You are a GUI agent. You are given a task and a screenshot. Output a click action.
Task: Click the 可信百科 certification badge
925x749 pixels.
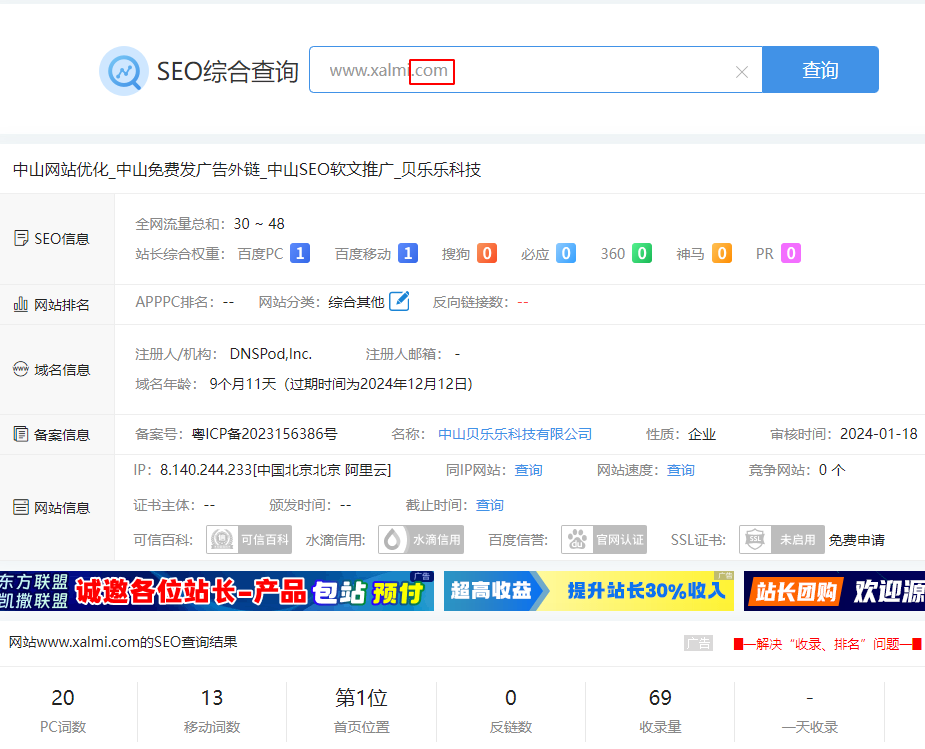tap(249, 539)
